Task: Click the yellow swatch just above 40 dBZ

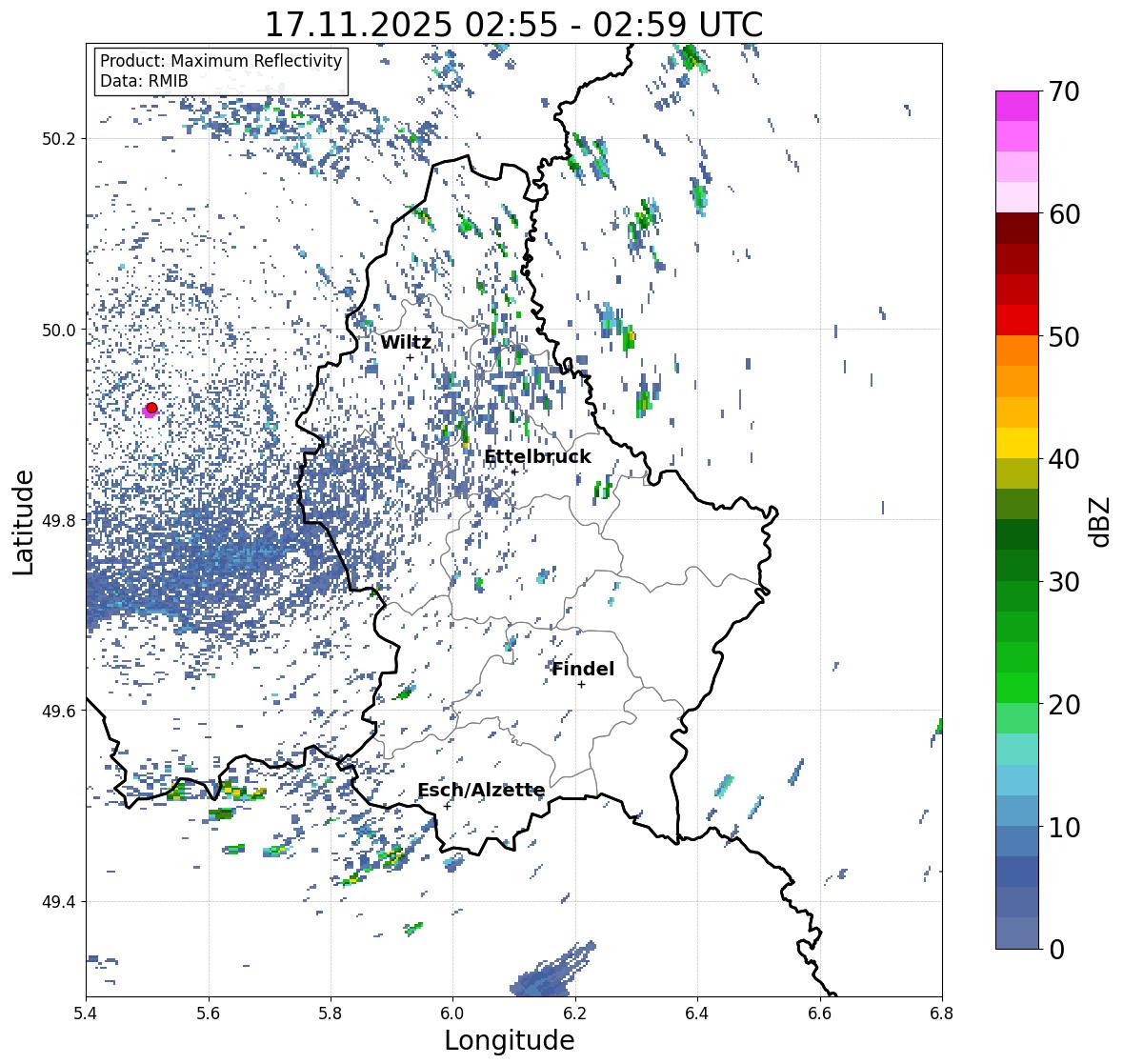Action: click(1017, 443)
